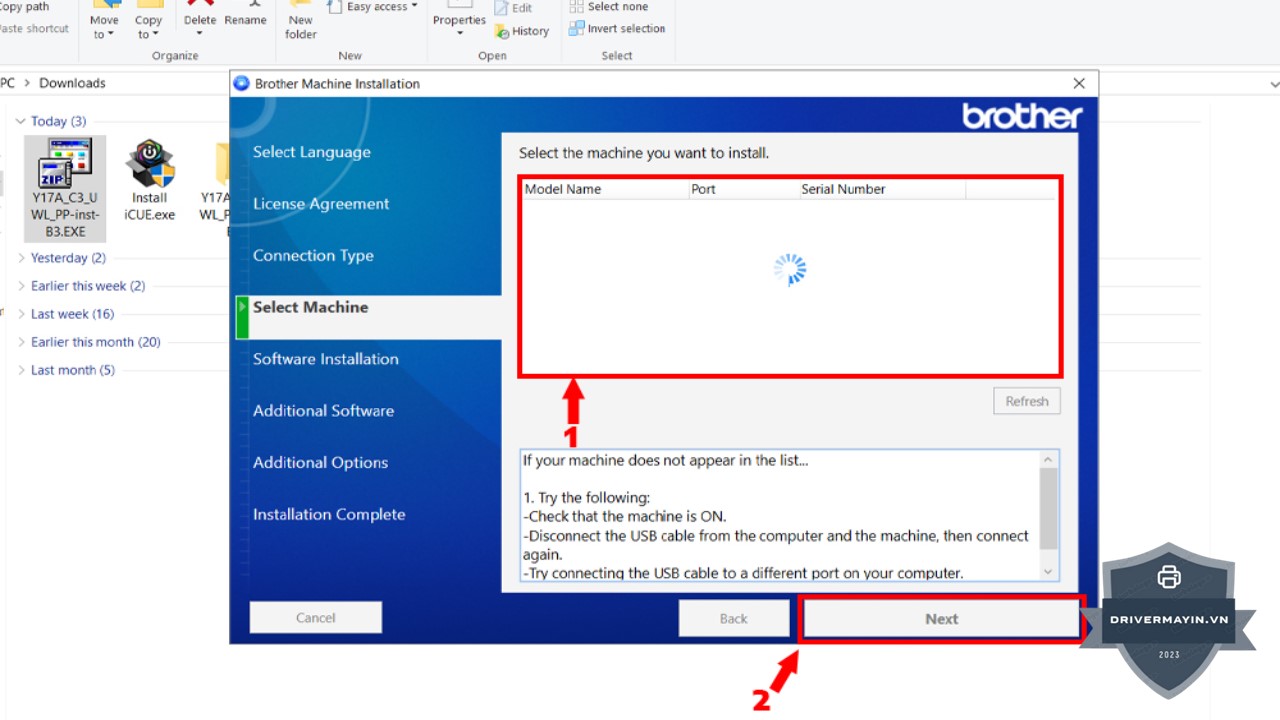The width and height of the screenshot is (1280, 720).
Task: Click the Cancel button in installer
Action: coord(316,618)
